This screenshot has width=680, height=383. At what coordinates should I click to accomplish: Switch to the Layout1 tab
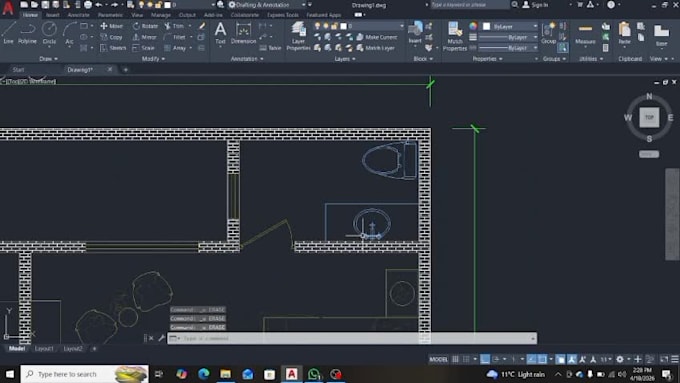44,348
